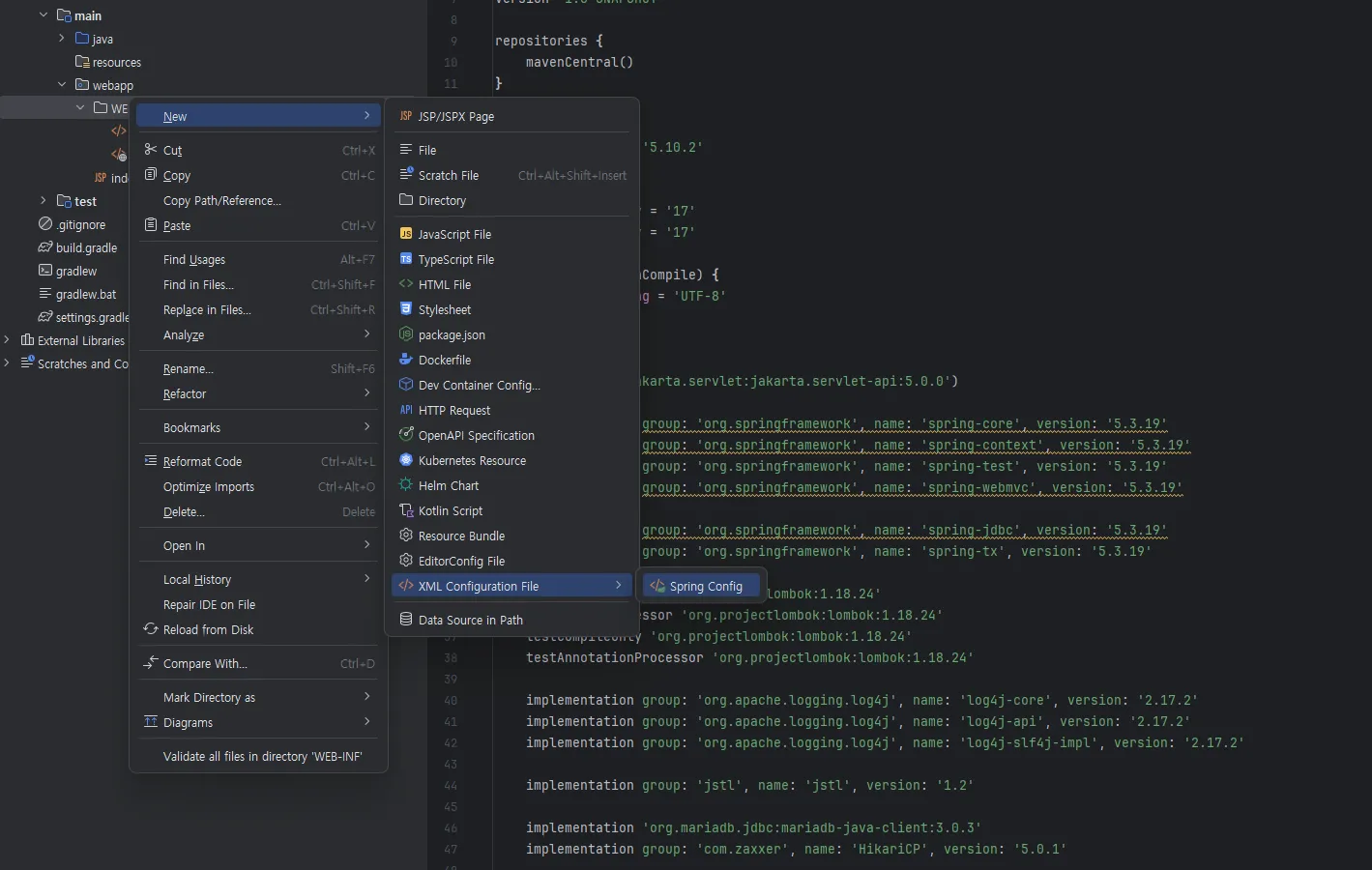The width and height of the screenshot is (1372, 870).
Task: Click the Kubernetes Resource icon
Action: click(406, 460)
